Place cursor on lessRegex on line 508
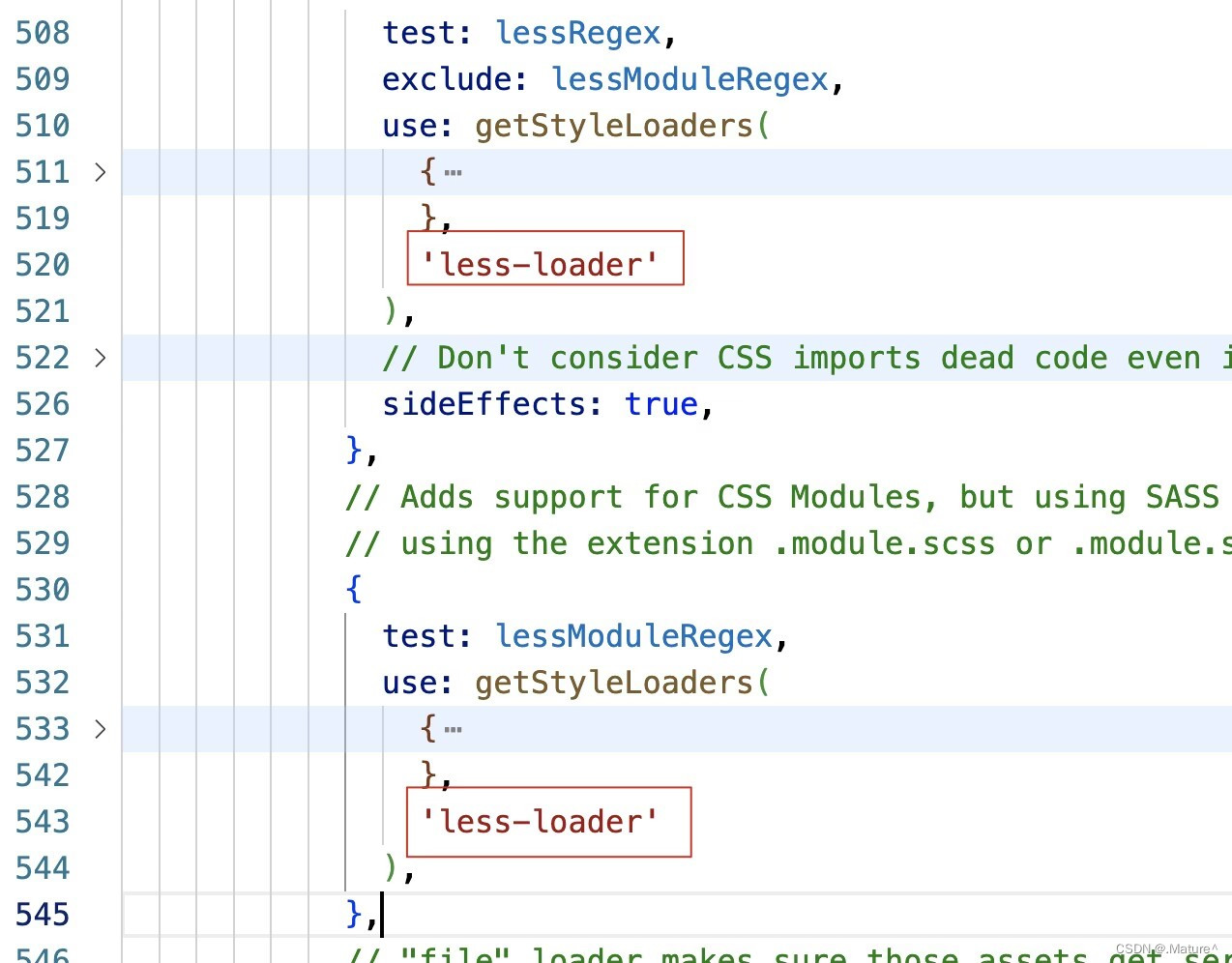 (x=576, y=32)
